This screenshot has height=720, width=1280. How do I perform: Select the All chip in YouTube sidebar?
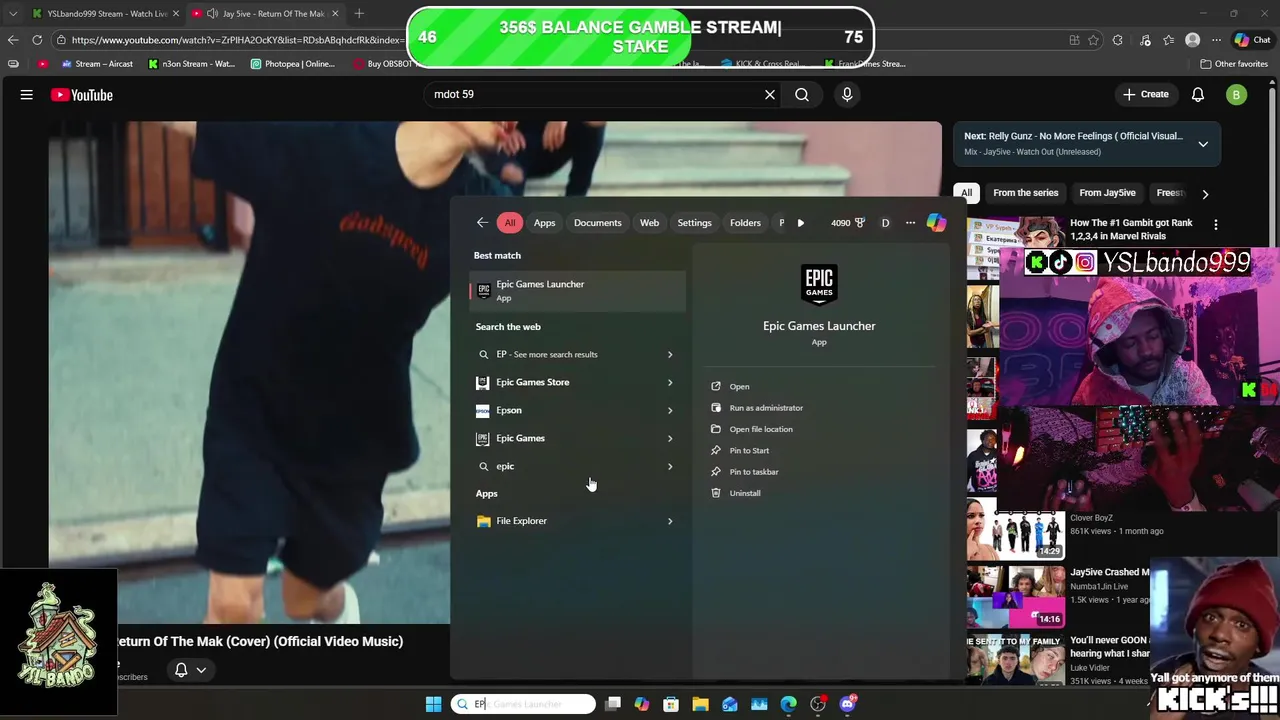[x=966, y=193]
